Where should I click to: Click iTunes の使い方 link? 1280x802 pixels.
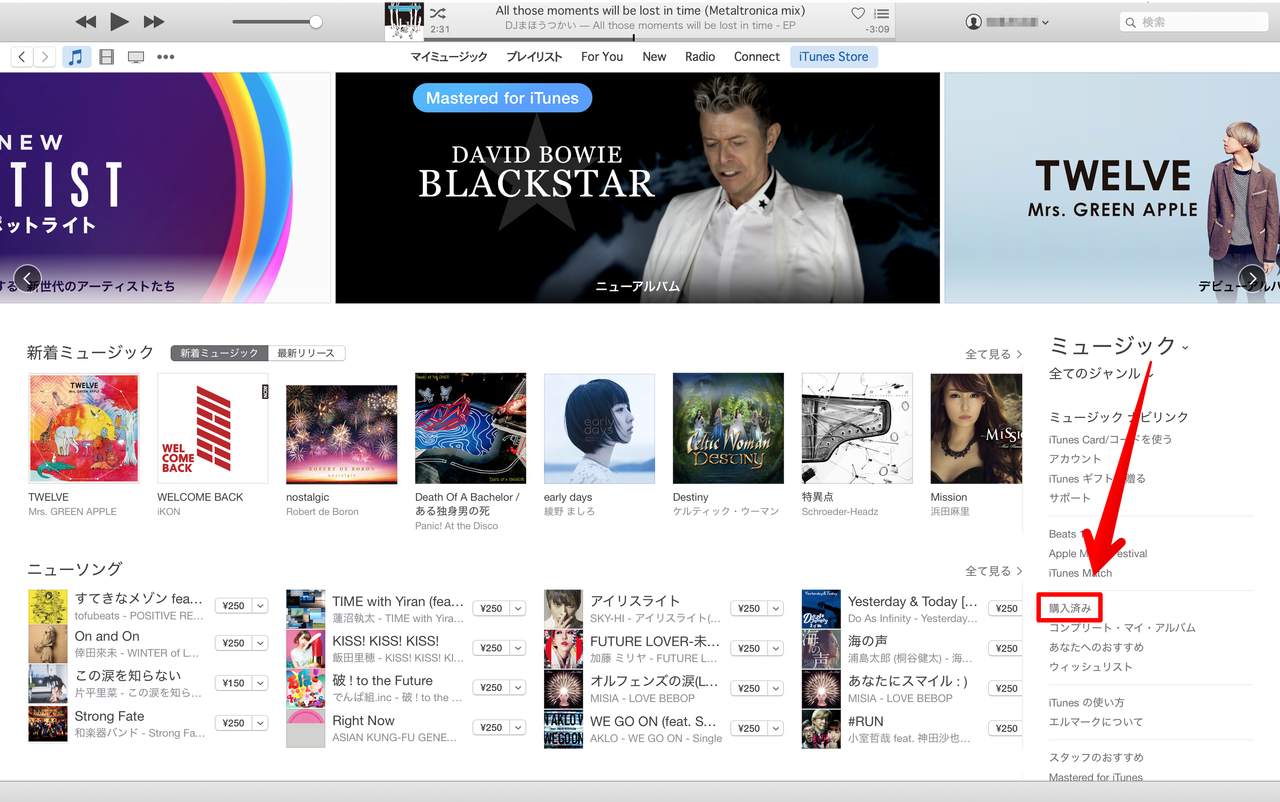[x=1086, y=703]
